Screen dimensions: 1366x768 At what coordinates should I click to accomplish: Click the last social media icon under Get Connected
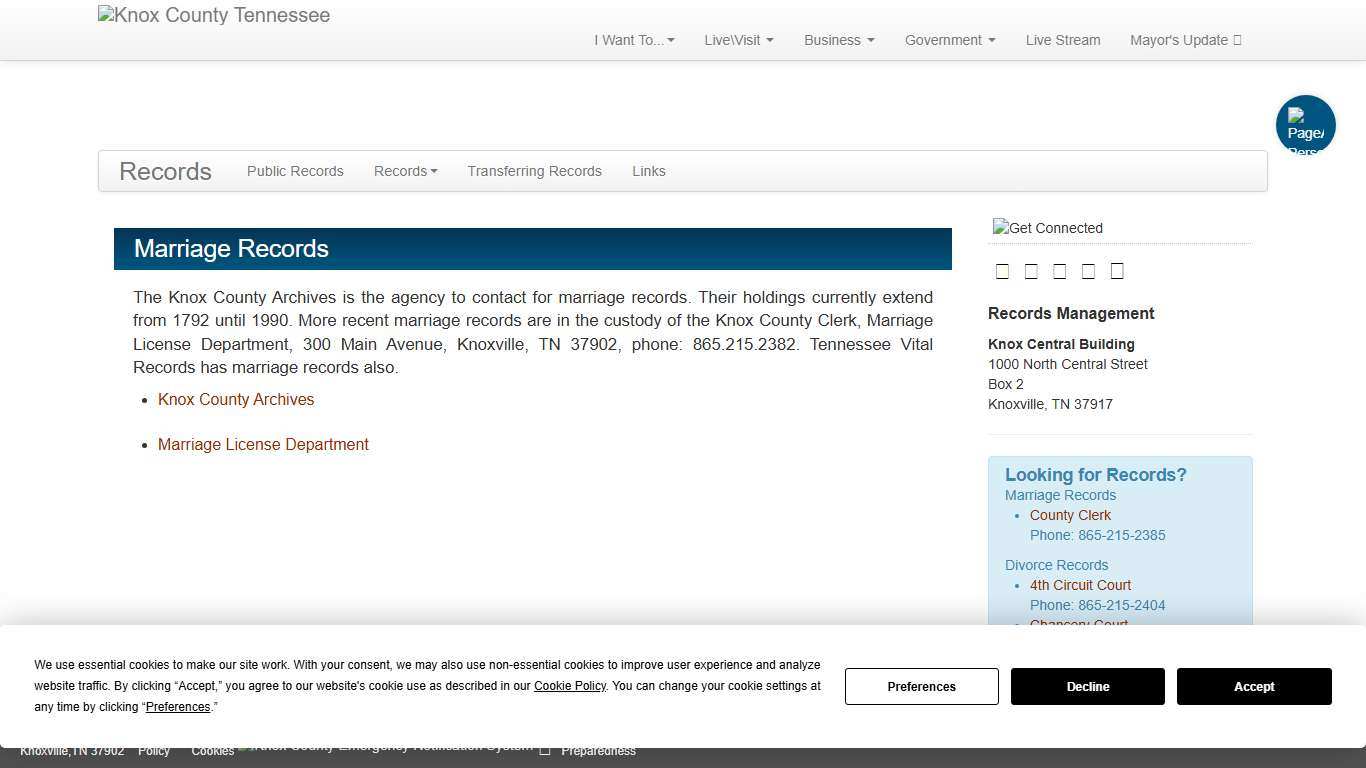1117,271
